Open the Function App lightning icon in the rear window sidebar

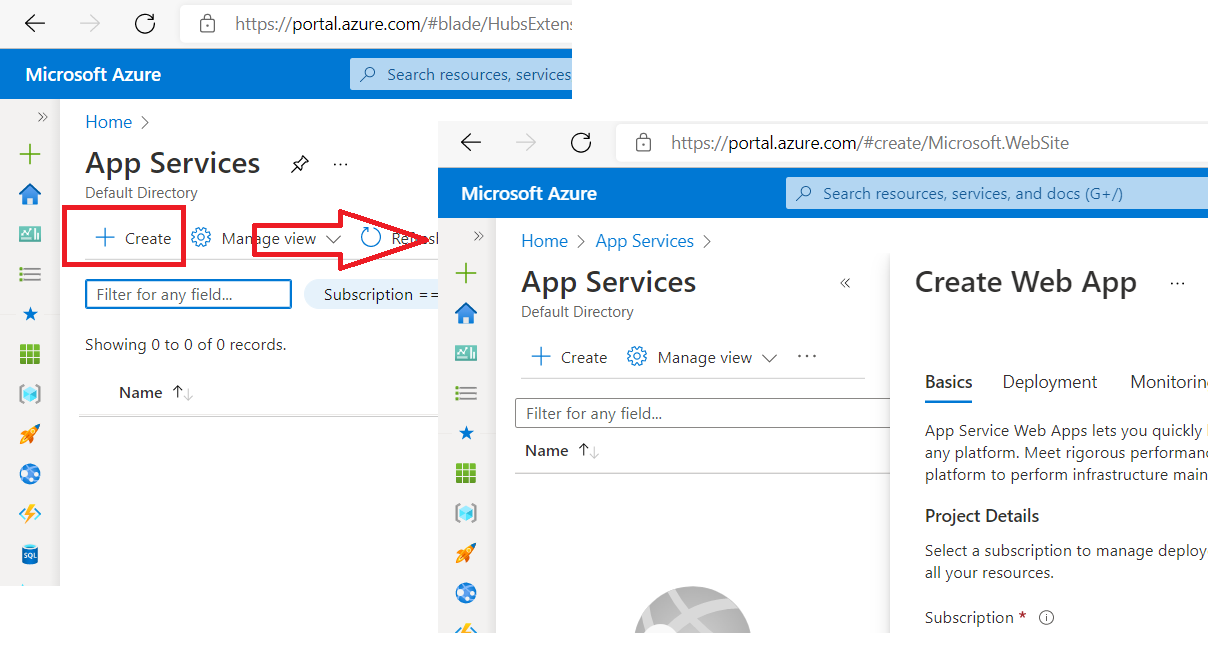(30, 514)
